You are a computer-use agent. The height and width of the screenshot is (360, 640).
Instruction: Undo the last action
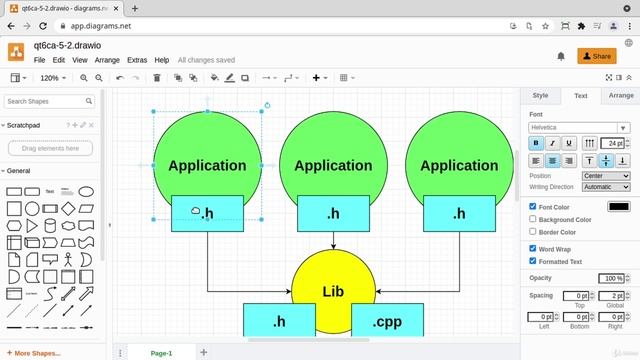120,78
